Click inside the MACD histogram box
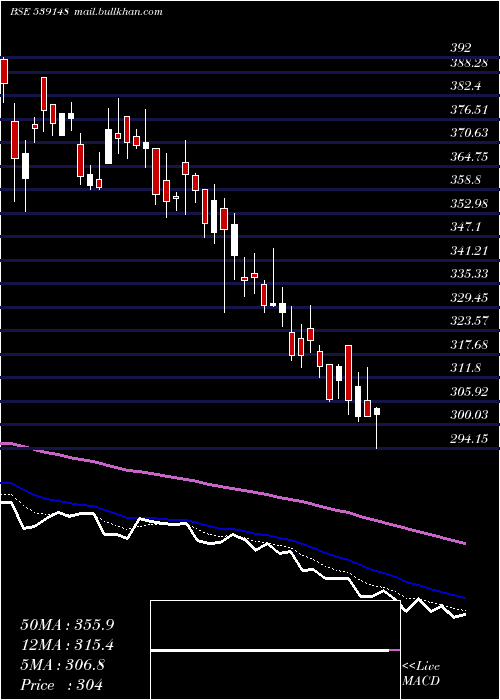 [x=275, y=650]
